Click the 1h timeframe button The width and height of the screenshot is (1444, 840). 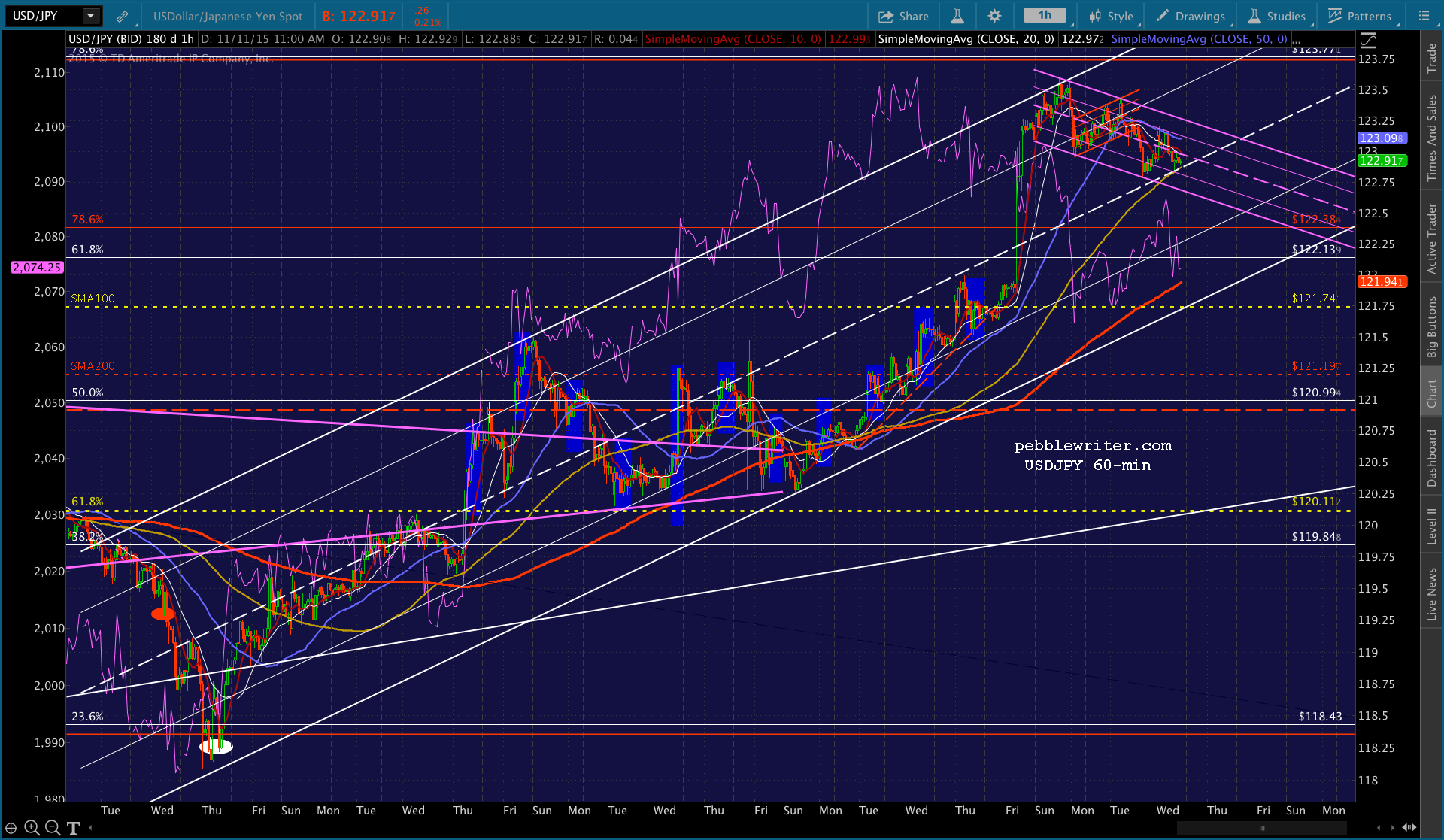point(1044,16)
